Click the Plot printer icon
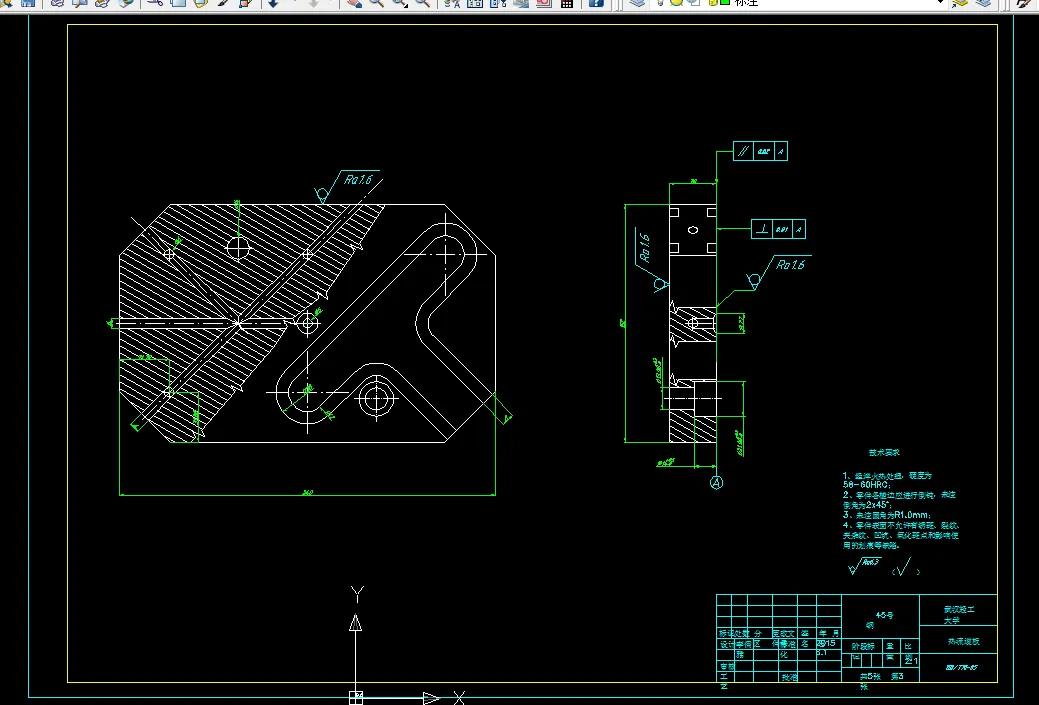Viewport: 1039px width, 705px height. point(57,3)
